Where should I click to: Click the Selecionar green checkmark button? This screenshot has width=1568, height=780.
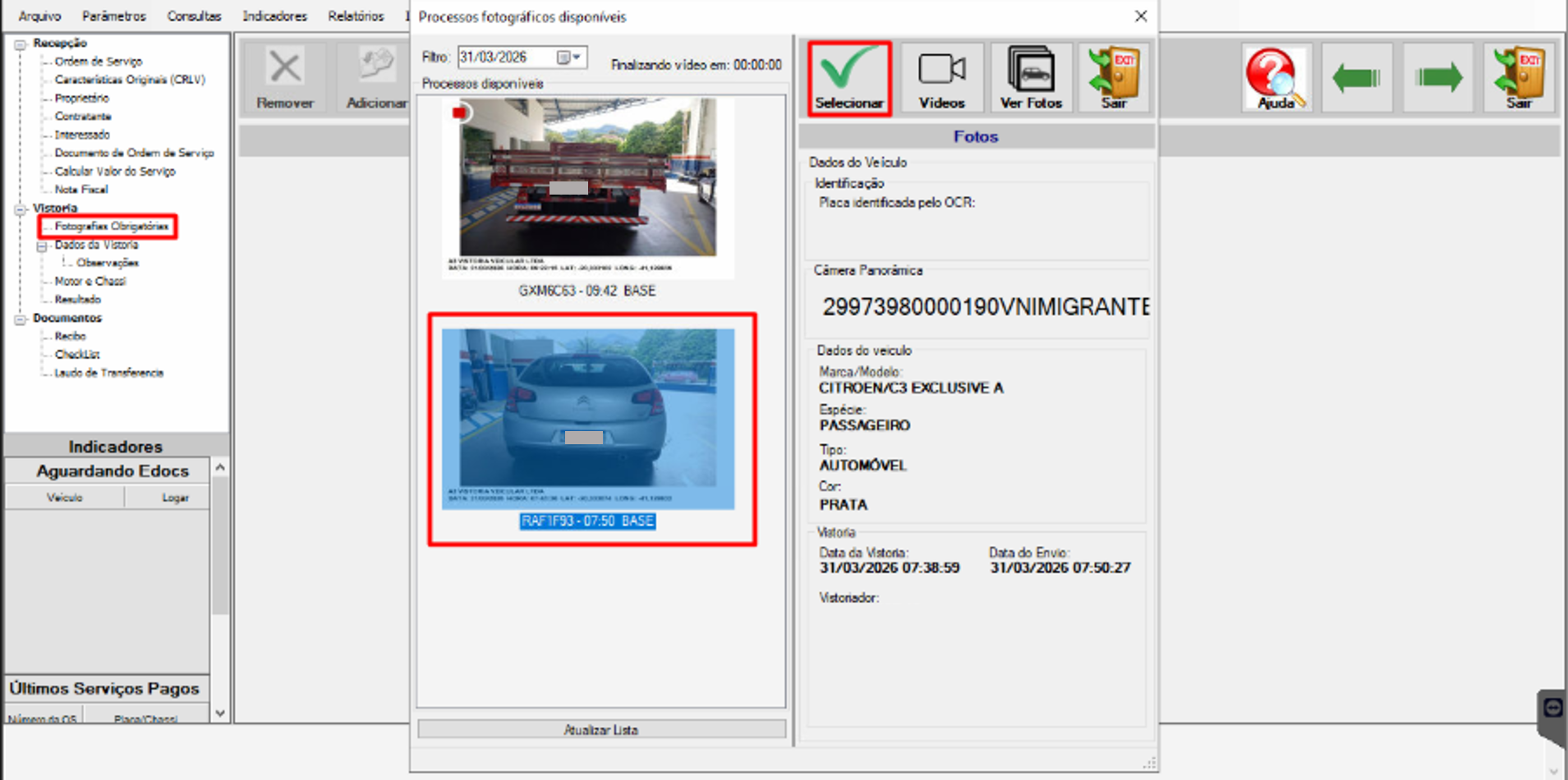(849, 79)
